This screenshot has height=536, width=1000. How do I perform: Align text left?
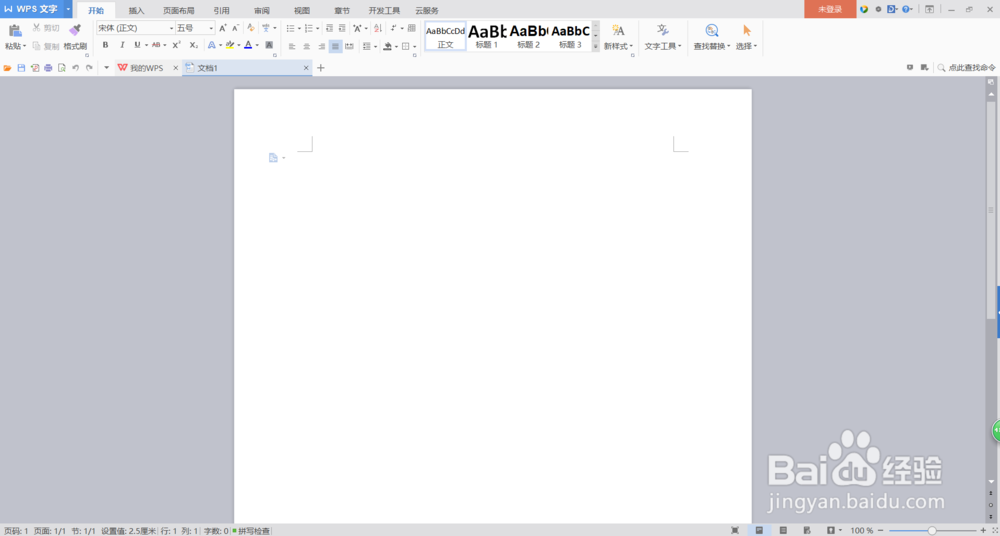coord(292,46)
